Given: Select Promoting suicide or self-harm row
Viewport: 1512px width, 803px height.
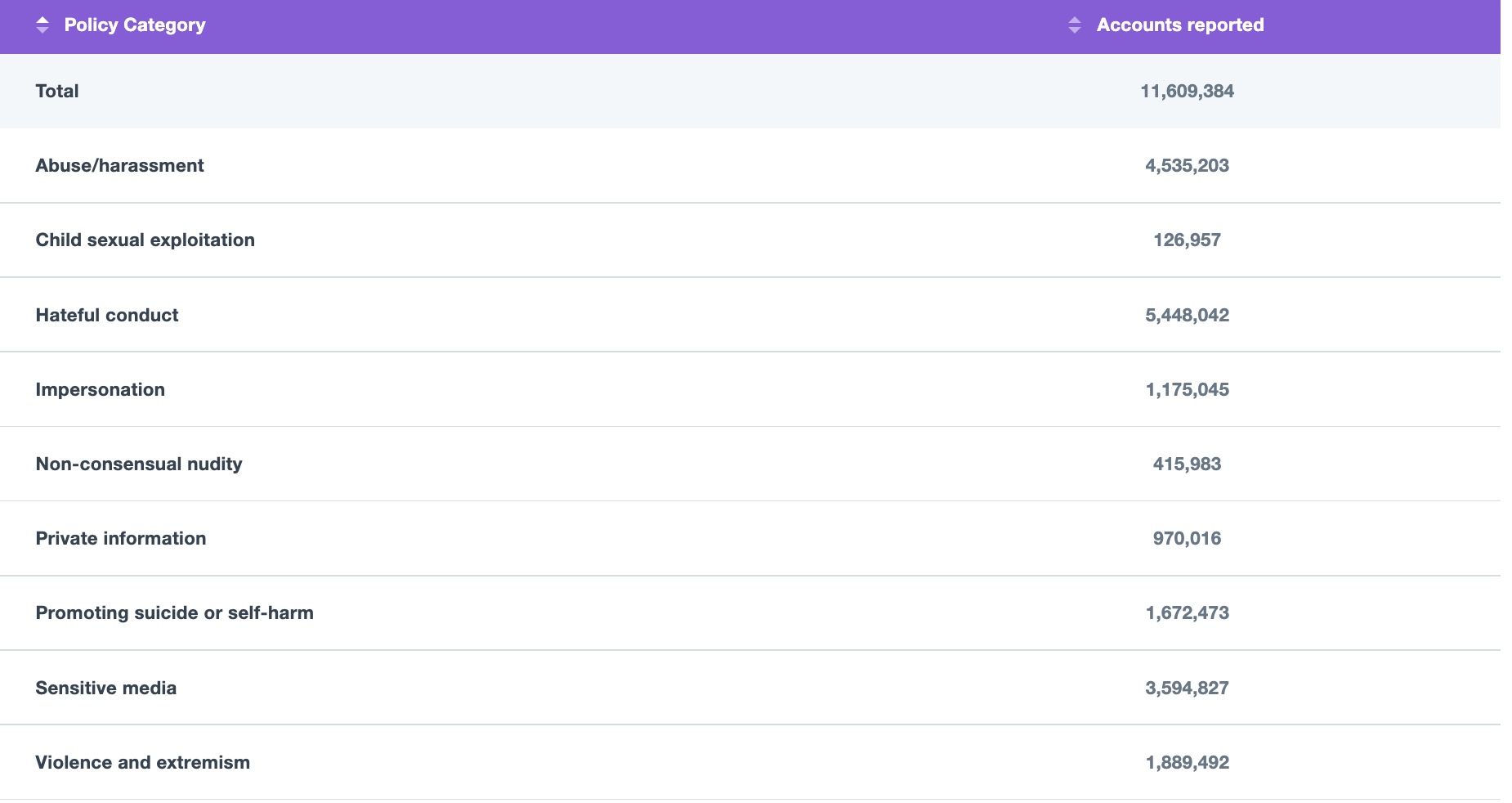Looking at the screenshot, I should click(x=174, y=612).
